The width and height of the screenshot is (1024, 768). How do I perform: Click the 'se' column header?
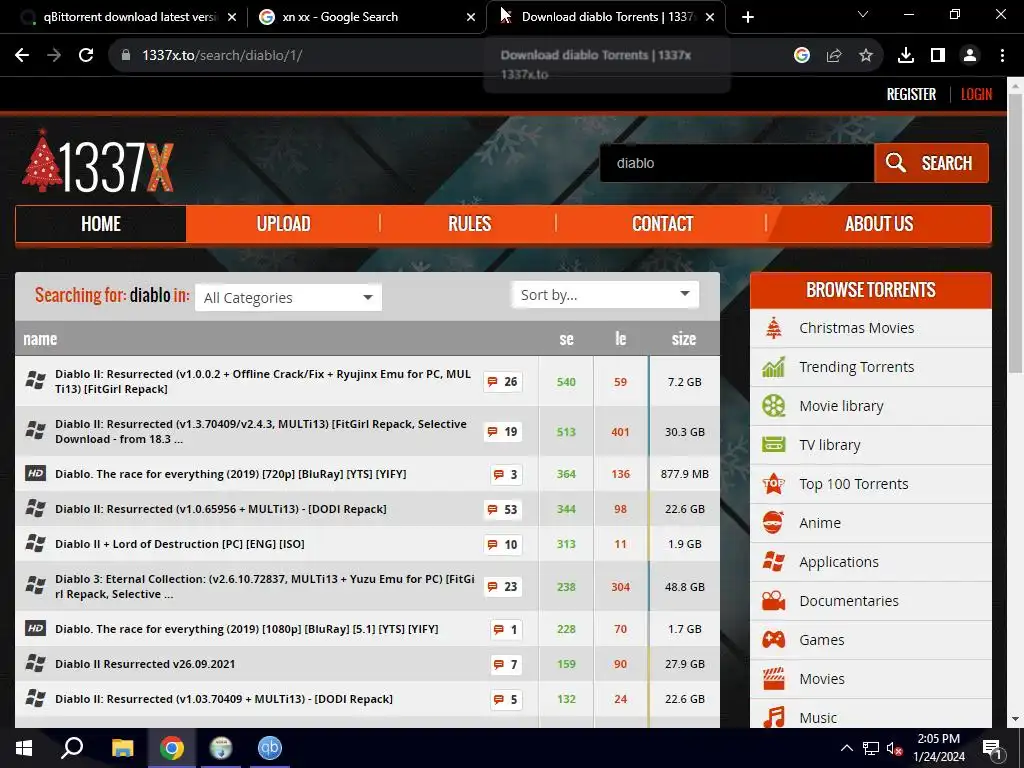click(x=566, y=339)
